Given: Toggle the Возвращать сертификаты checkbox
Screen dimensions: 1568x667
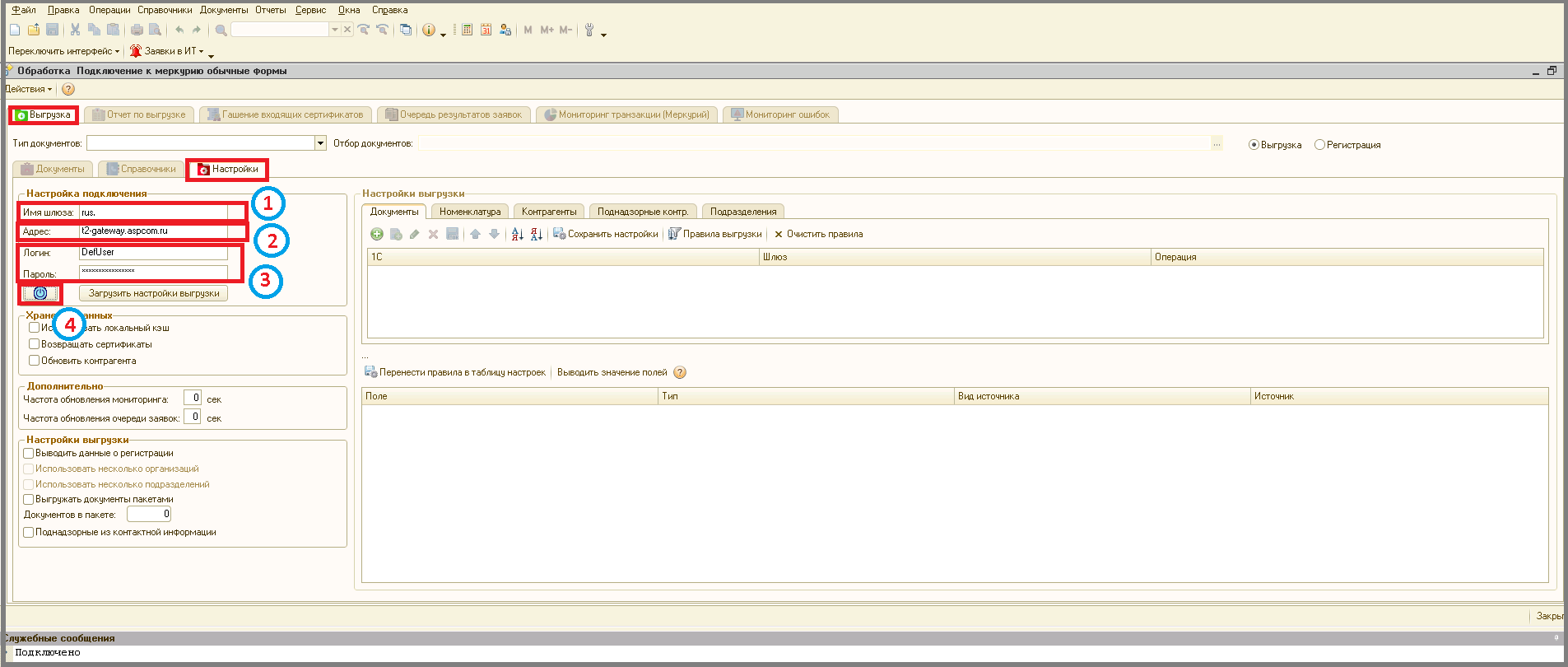Looking at the screenshot, I should (x=34, y=344).
